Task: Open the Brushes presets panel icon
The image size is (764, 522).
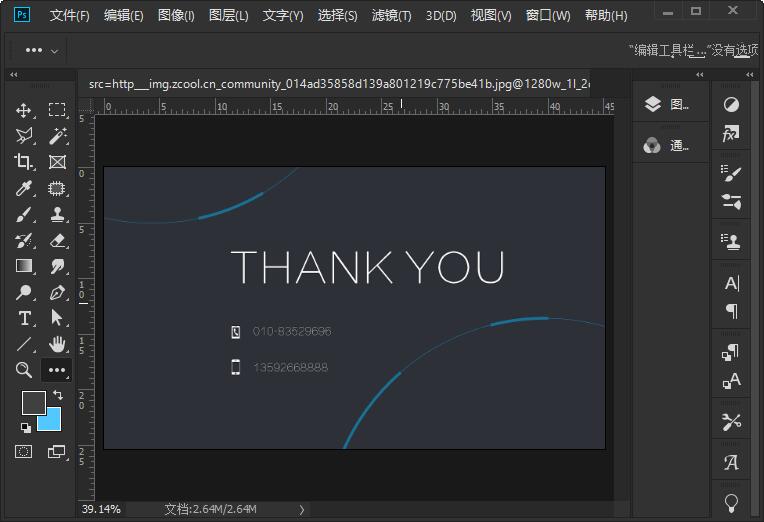Action: (731, 202)
